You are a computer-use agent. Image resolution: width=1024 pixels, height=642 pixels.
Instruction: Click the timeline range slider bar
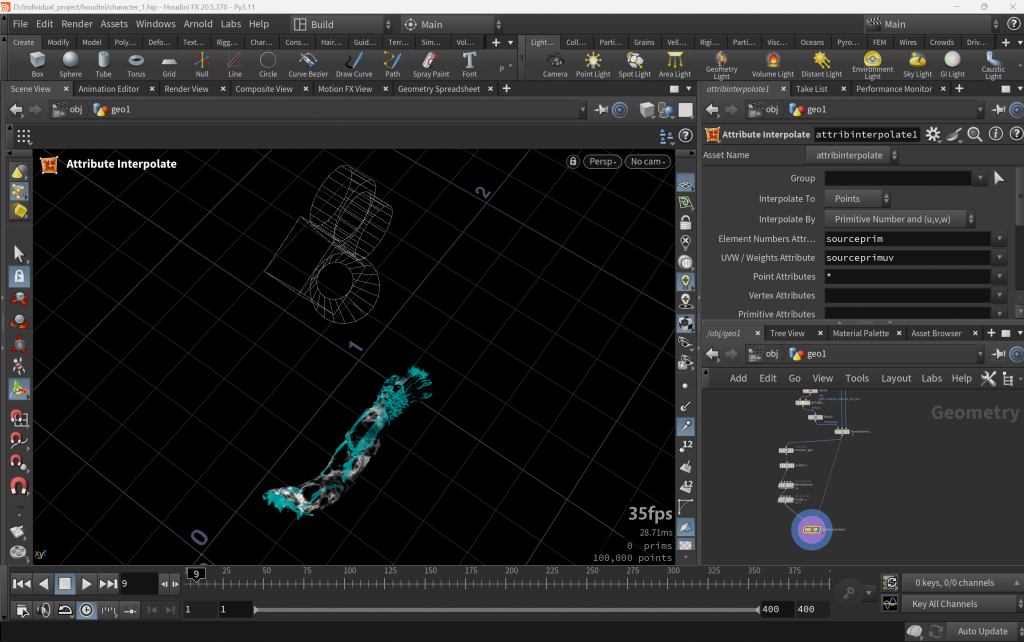point(505,609)
